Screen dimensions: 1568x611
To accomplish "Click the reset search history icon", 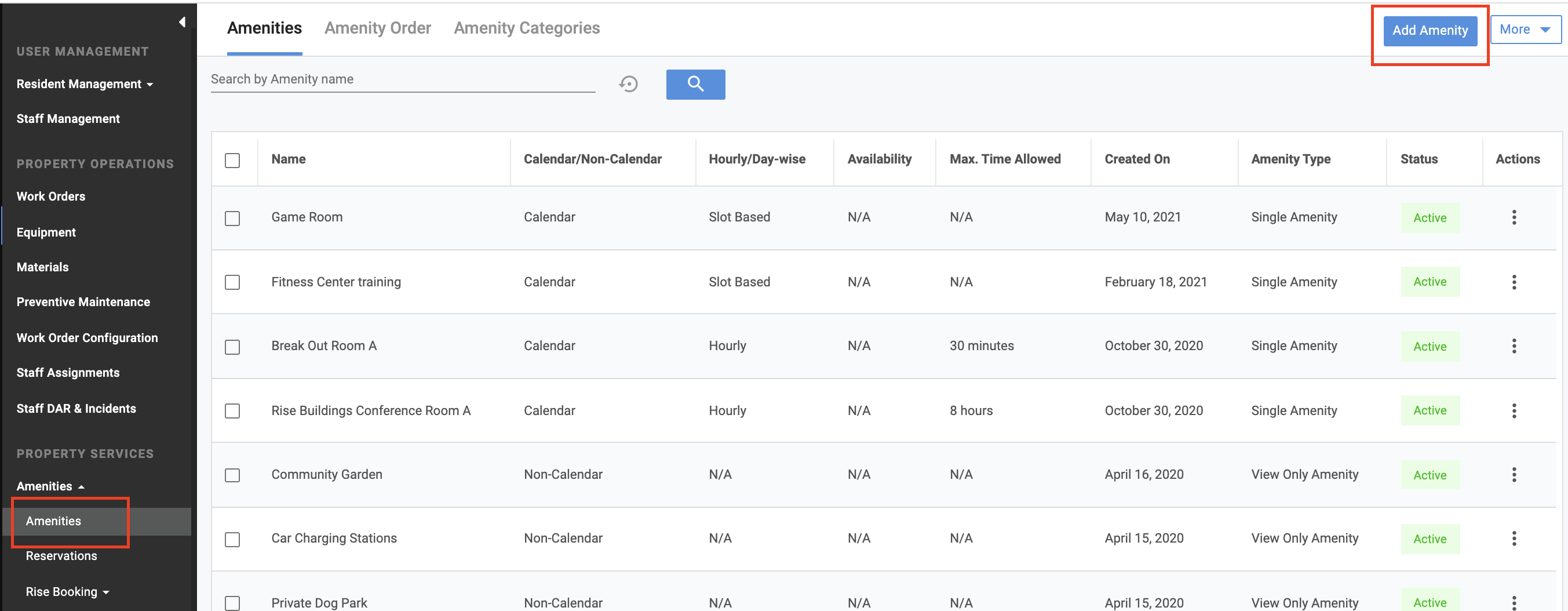I will 628,84.
